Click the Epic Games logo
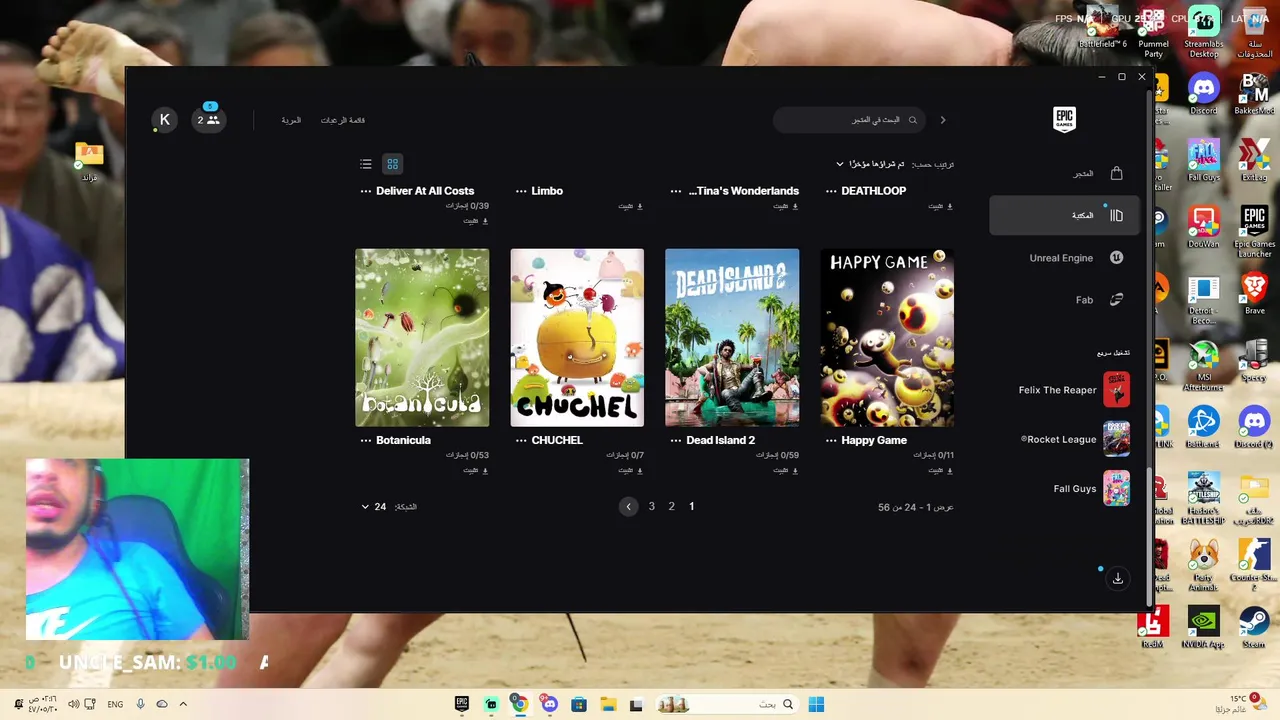 click(1064, 120)
